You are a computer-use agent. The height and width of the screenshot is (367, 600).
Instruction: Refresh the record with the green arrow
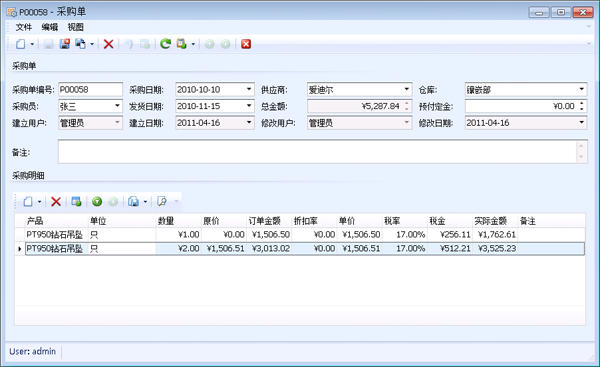tap(165, 44)
